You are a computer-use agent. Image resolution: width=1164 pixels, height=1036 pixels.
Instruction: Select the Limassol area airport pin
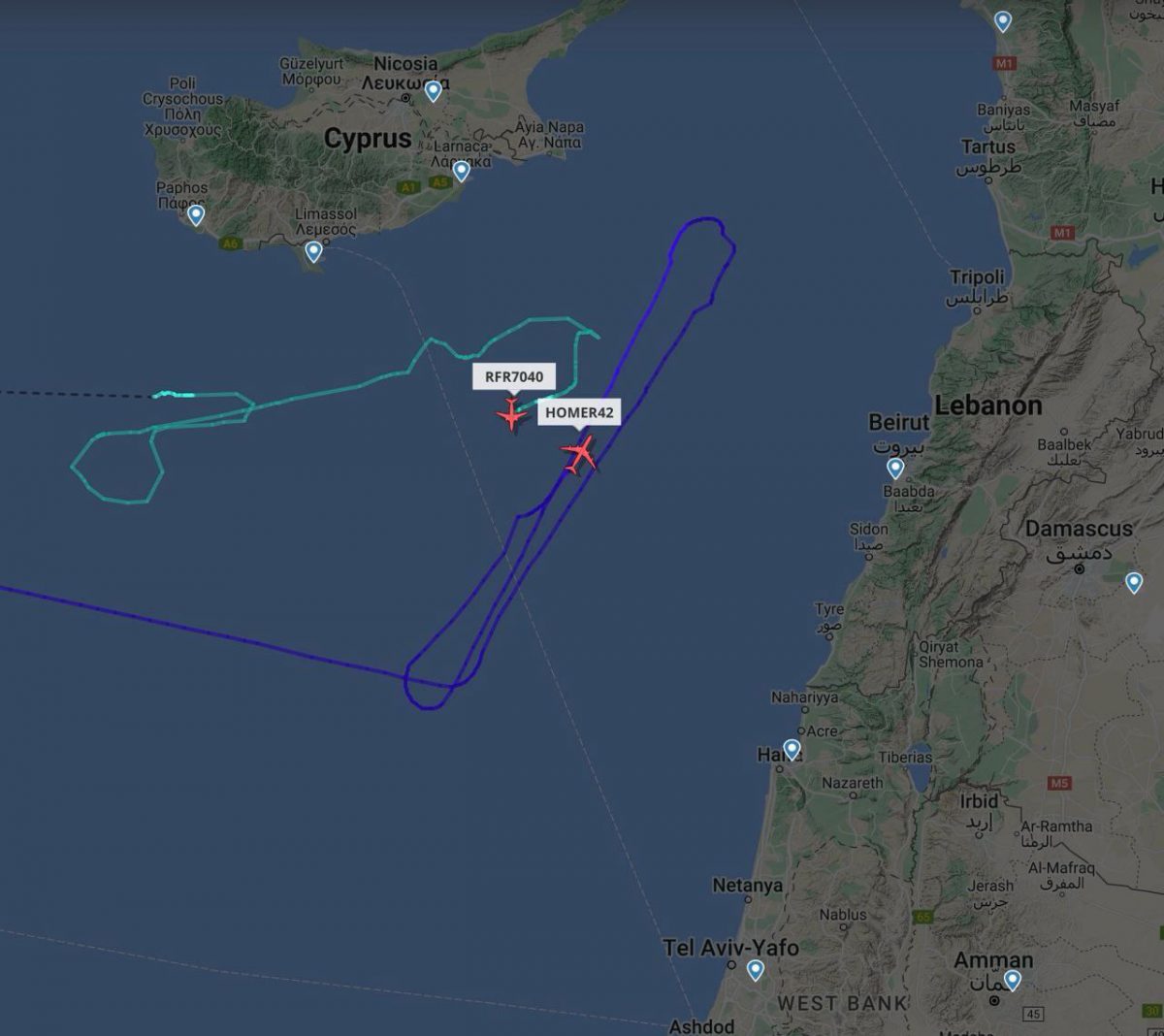pyautogui.click(x=313, y=251)
